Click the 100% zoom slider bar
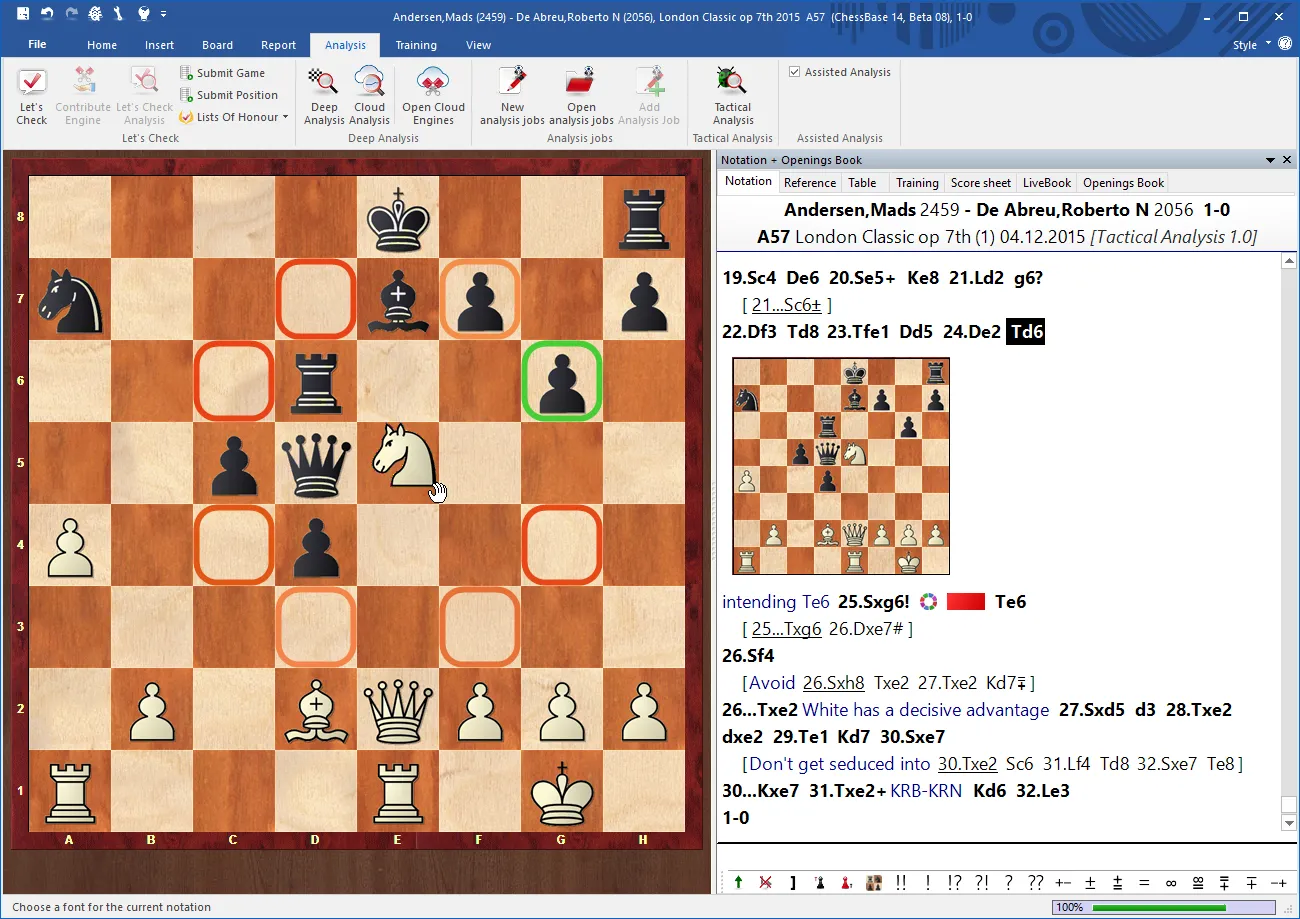The width and height of the screenshot is (1300, 919). (1166, 907)
